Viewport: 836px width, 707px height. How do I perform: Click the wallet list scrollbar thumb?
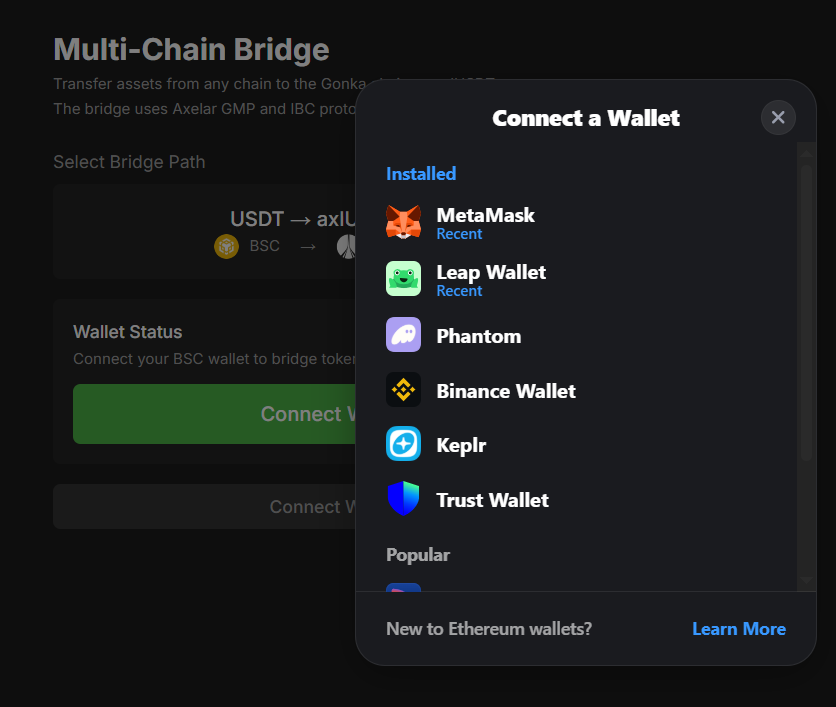point(806,310)
